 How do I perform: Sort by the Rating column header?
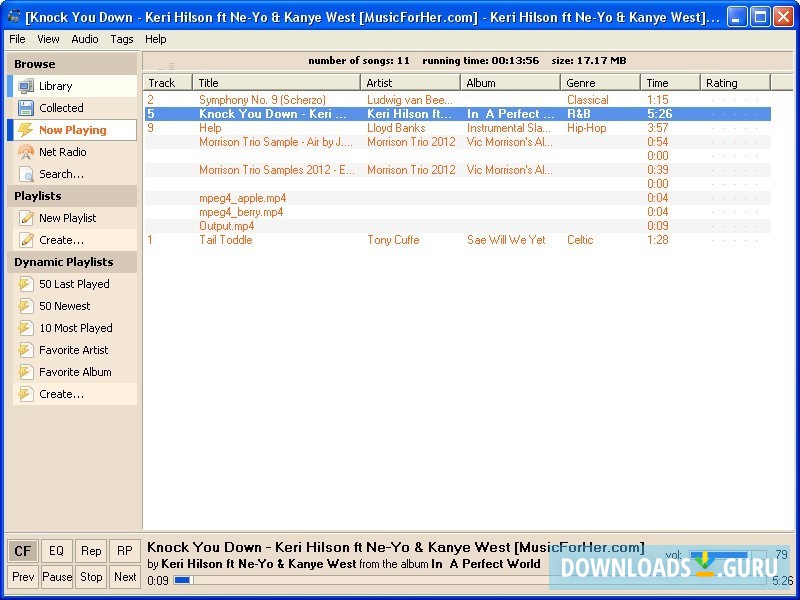click(735, 83)
